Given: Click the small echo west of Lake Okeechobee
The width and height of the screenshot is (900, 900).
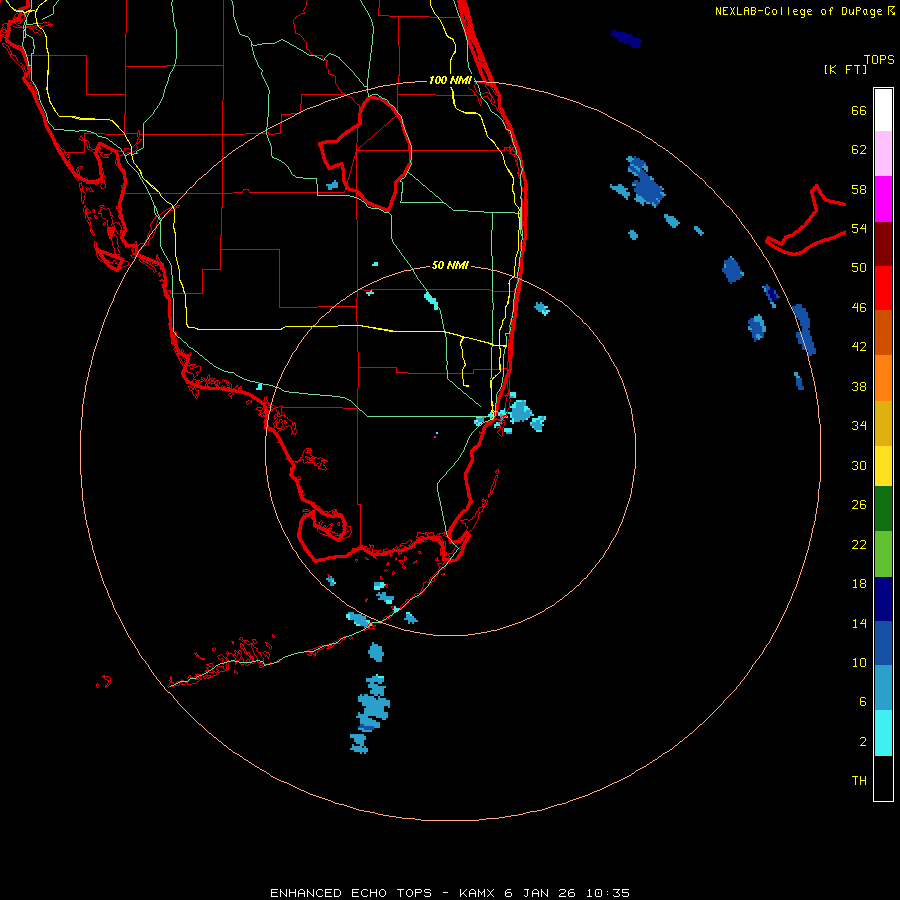Looking at the screenshot, I should click(x=332, y=185).
